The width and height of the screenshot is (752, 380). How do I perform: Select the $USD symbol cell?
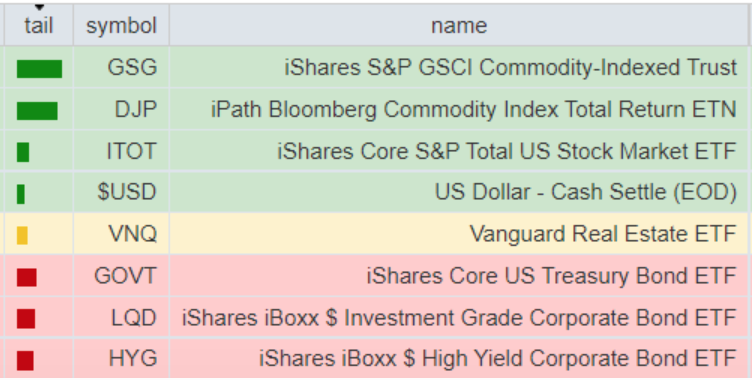pos(121,192)
